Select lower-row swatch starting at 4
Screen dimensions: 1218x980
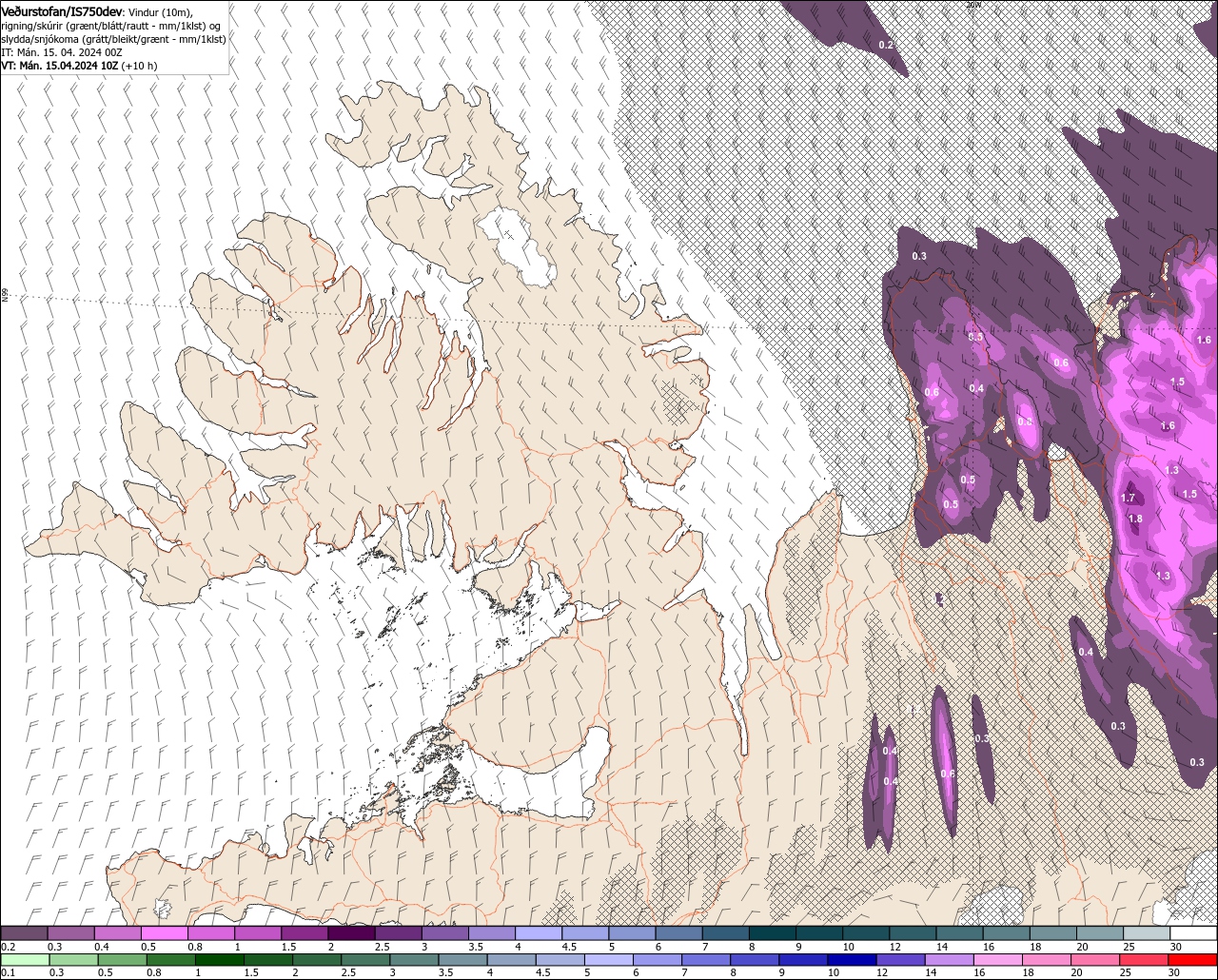[512, 960]
